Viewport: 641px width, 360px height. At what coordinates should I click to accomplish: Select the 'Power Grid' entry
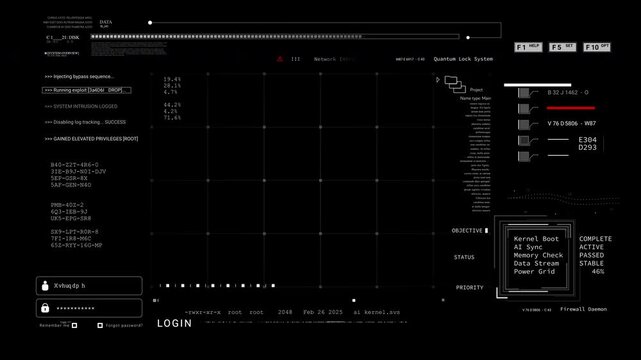pos(534,271)
